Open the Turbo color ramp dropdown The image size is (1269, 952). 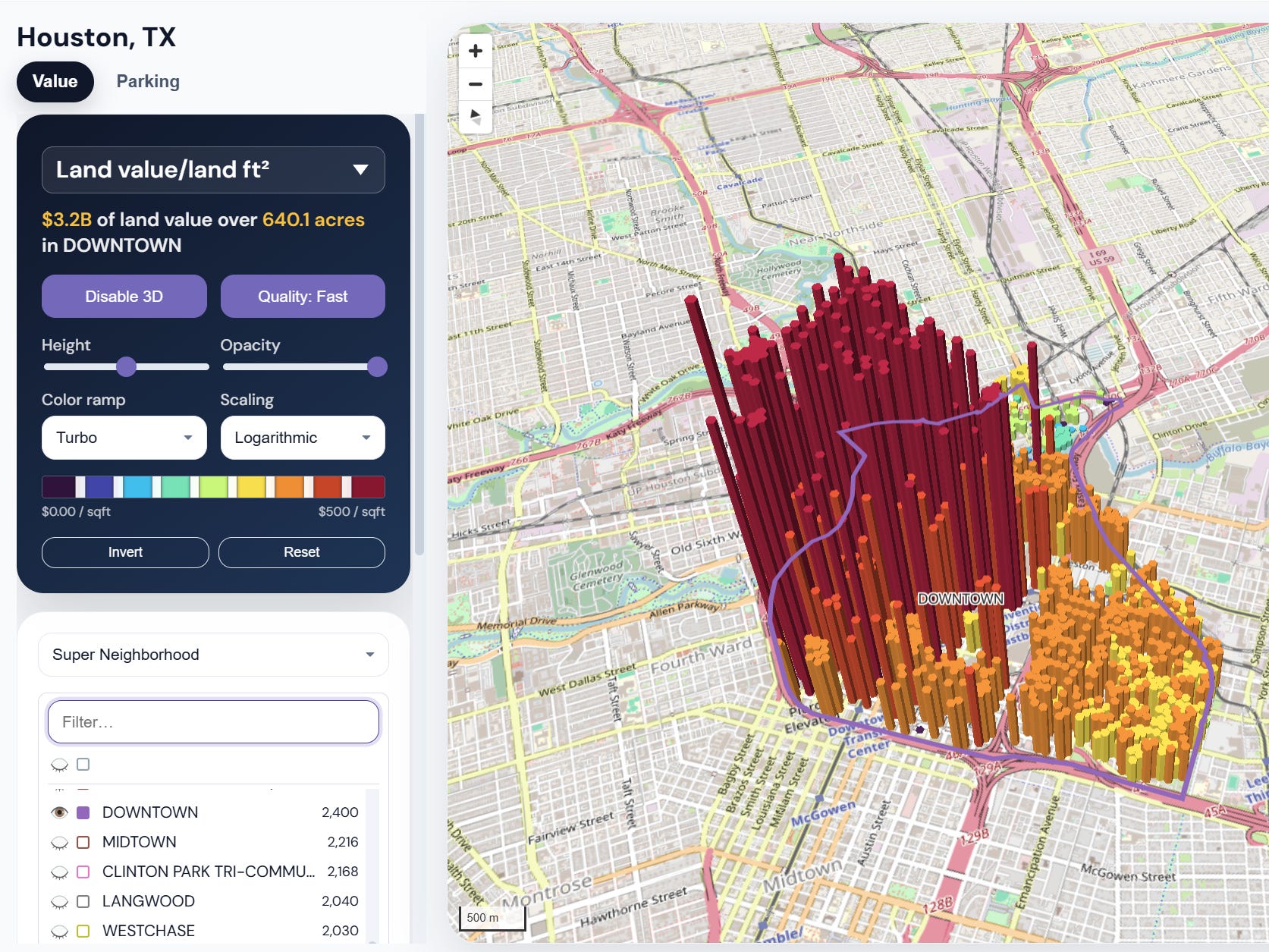coord(124,438)
